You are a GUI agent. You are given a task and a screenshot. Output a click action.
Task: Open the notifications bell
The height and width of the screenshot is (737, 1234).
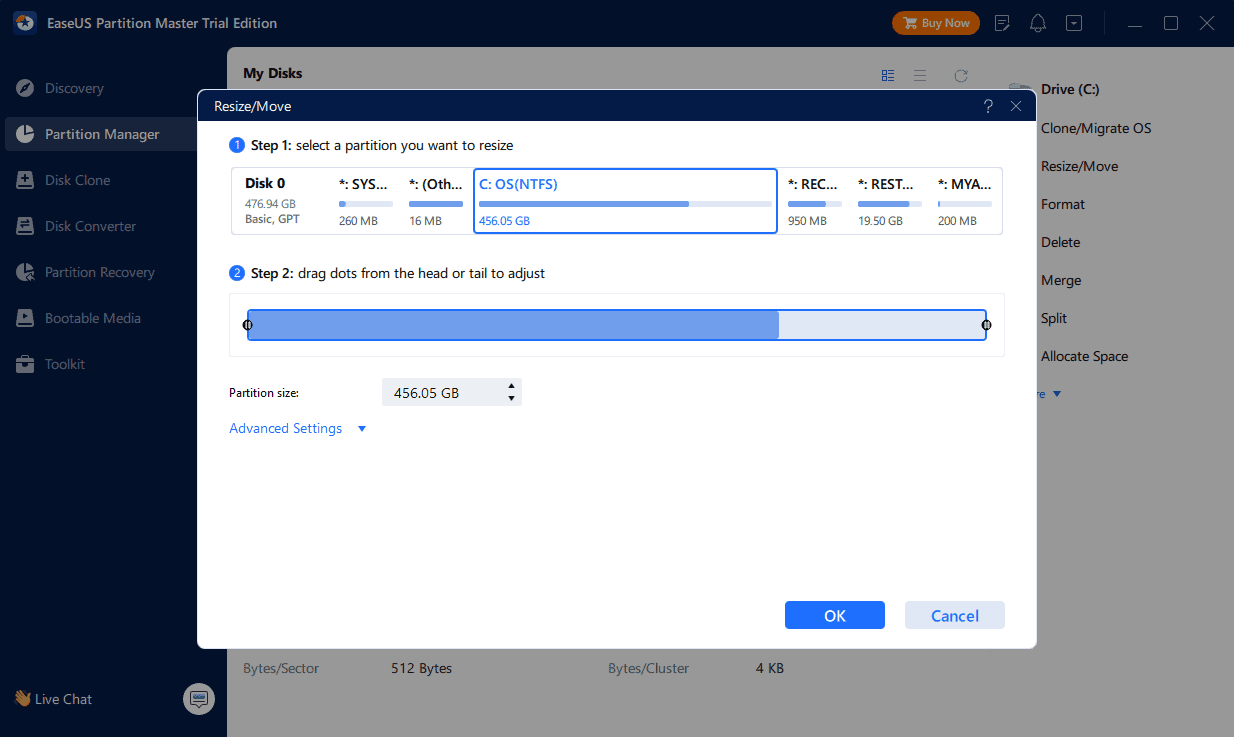pyautogui.click(x=1038, y=23)
